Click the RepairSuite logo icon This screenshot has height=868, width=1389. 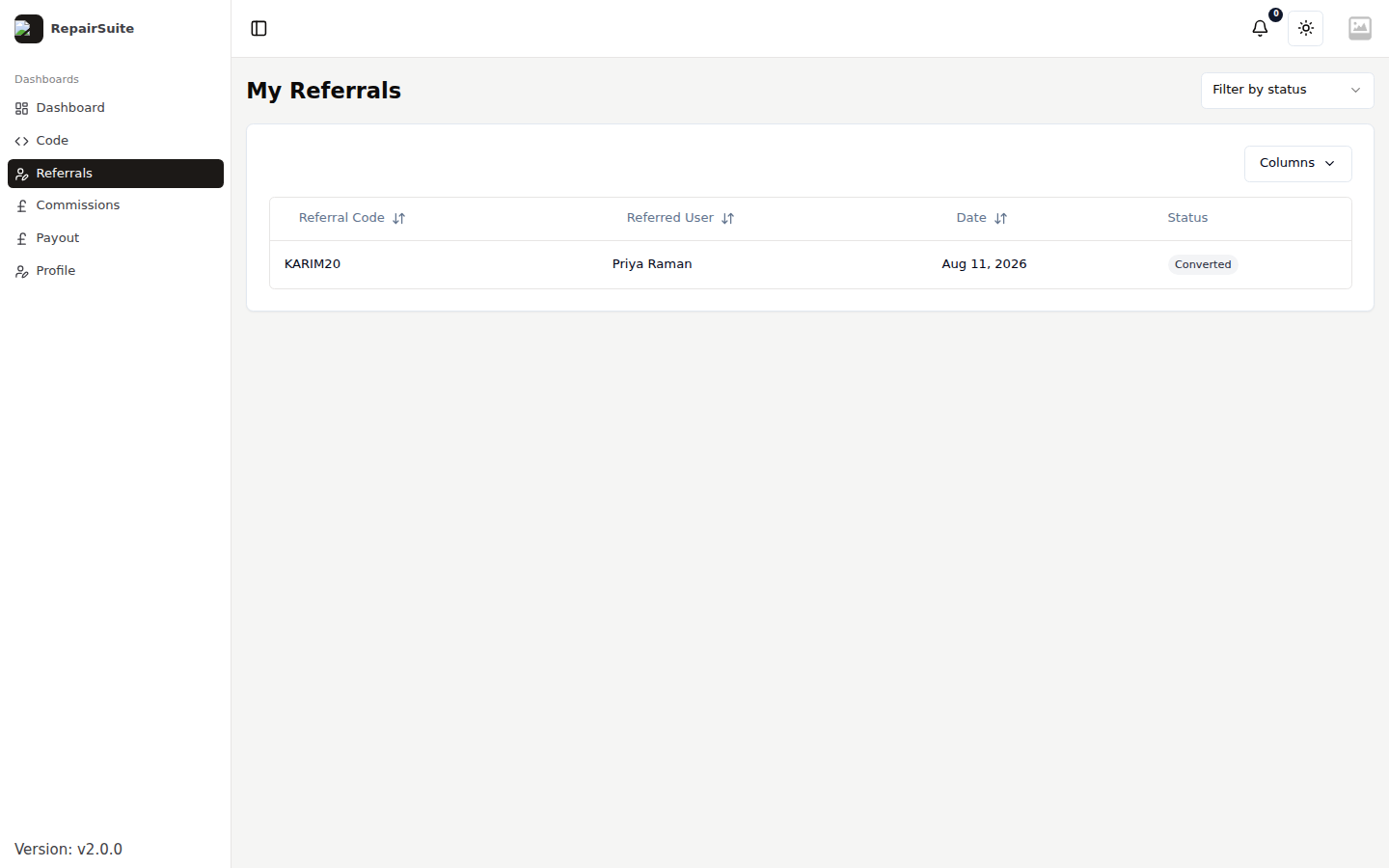(29, 29)
